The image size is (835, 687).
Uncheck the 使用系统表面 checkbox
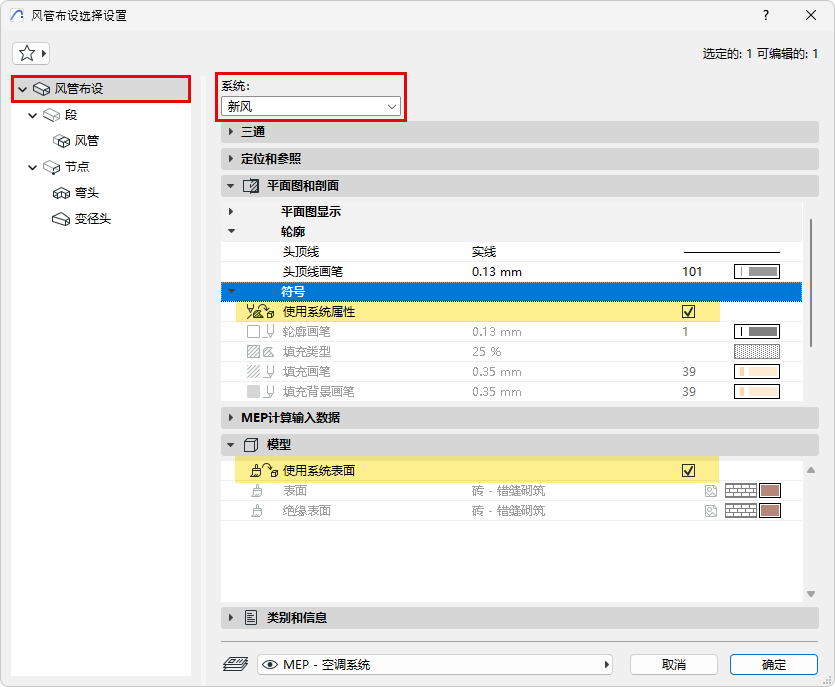[689, 471]
